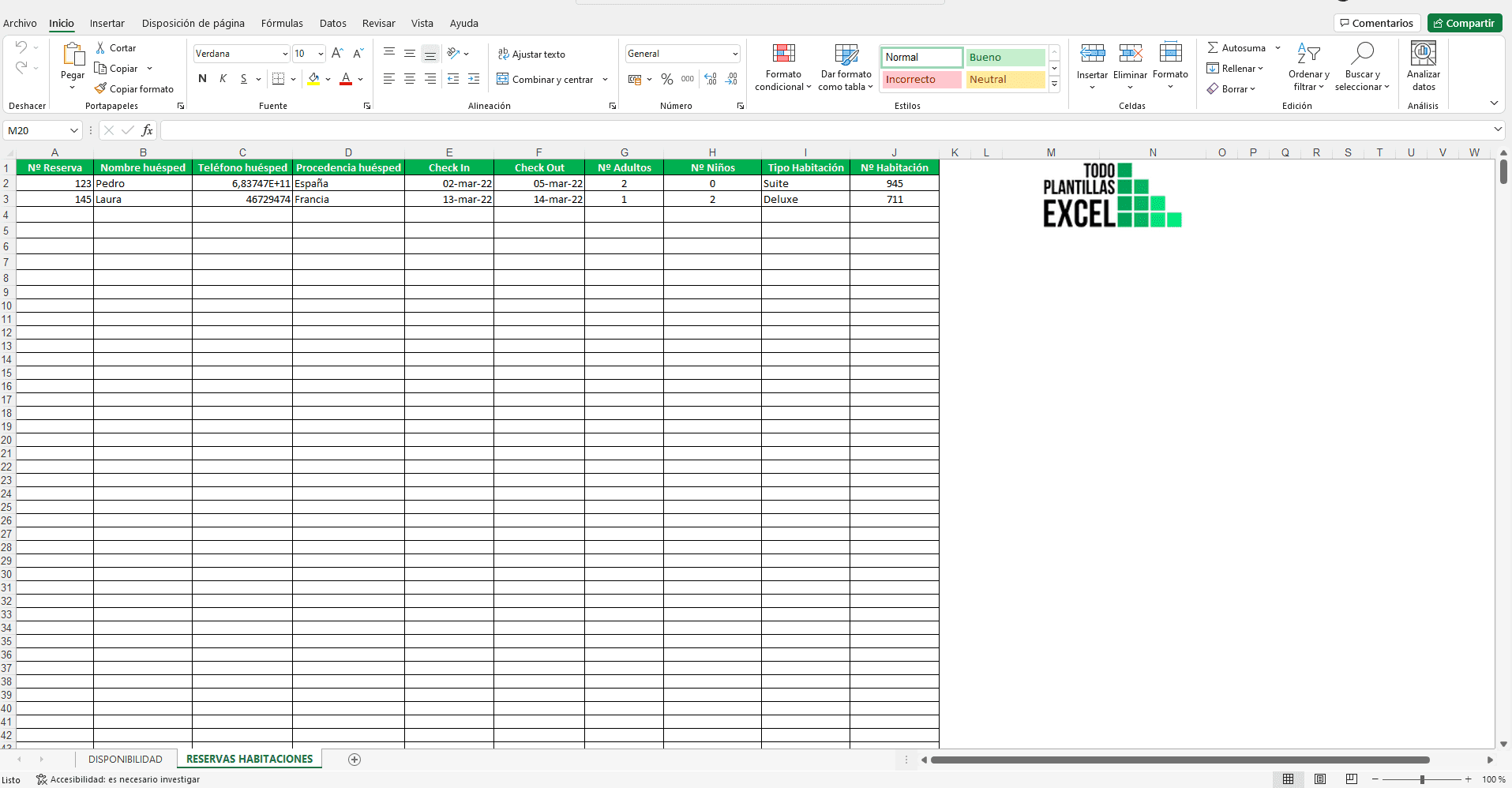Click the Pegar clipboard icon
Screen dimensions: 1512x788
click(x=73, y=54)
